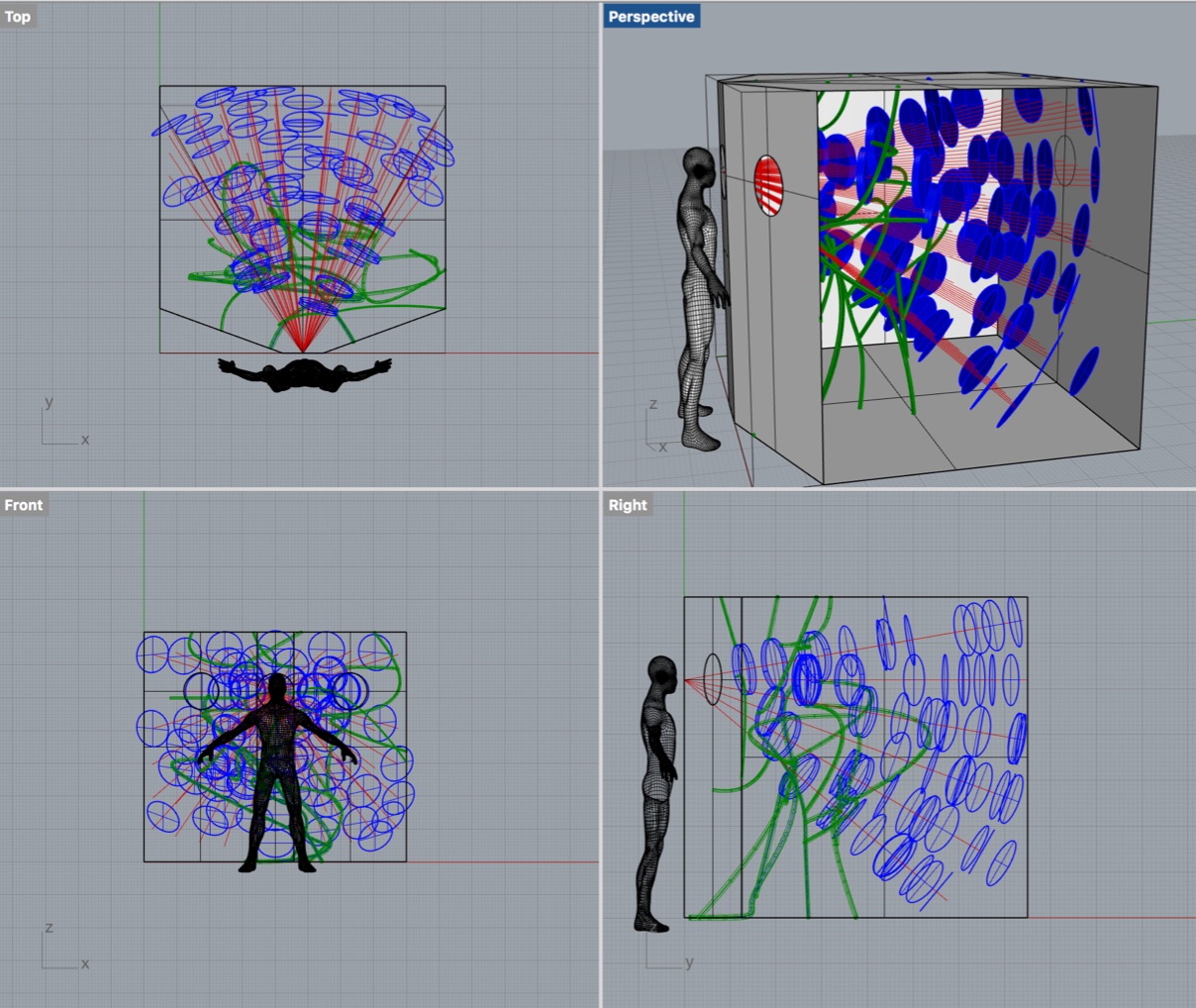Image resolution: width=1196 pixels, height=1008 pixels.
Task: Select the Front viewport title label
Action: pos(24,505)
